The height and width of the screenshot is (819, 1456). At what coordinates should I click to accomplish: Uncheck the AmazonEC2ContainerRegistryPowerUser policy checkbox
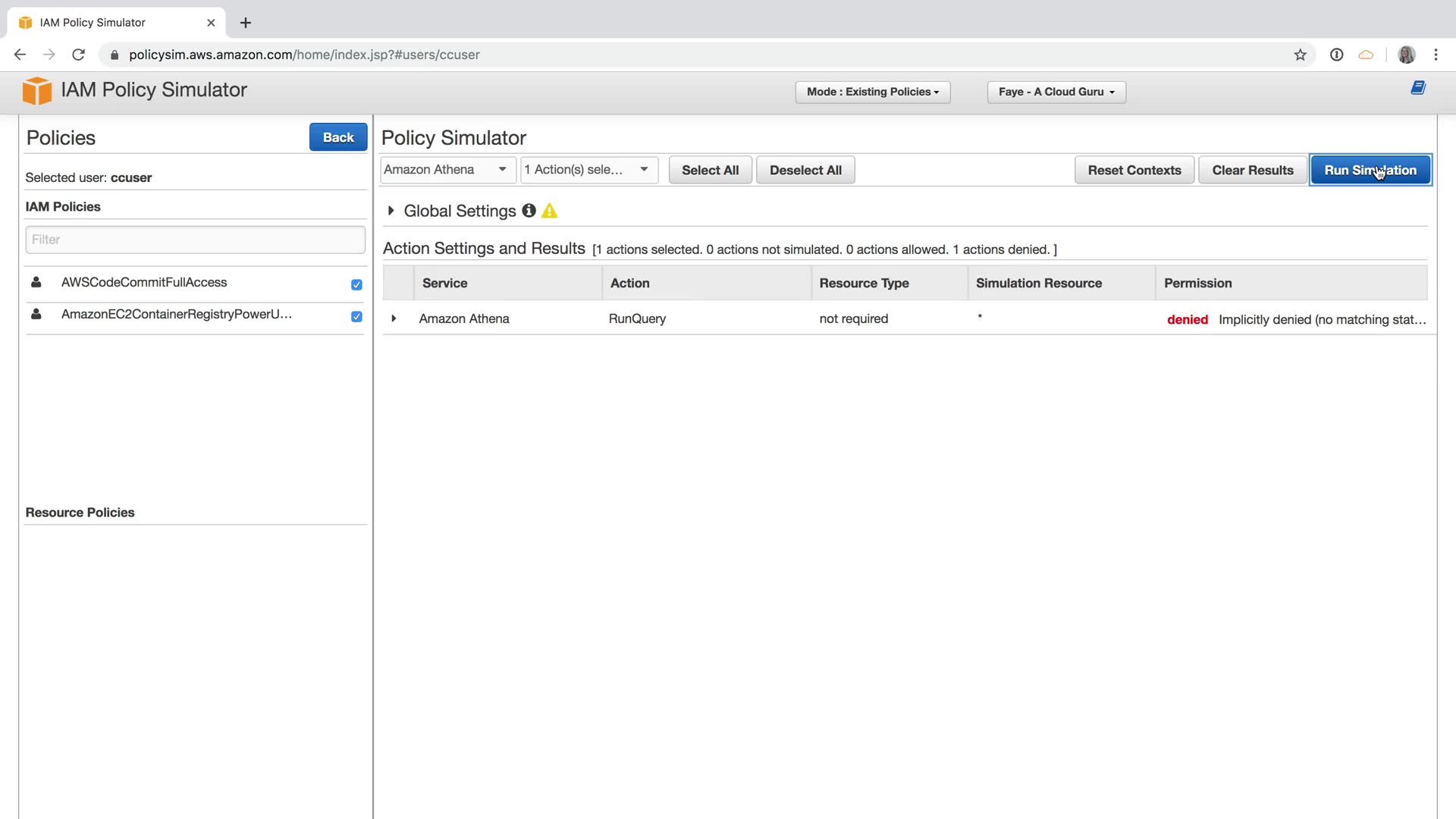pos(356,316)
